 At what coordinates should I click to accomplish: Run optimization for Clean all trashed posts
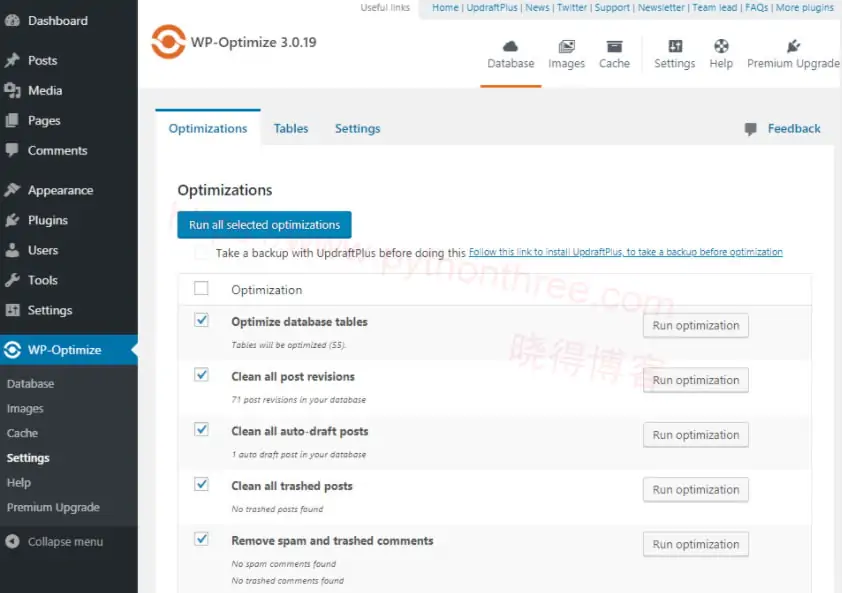[695, 490]
